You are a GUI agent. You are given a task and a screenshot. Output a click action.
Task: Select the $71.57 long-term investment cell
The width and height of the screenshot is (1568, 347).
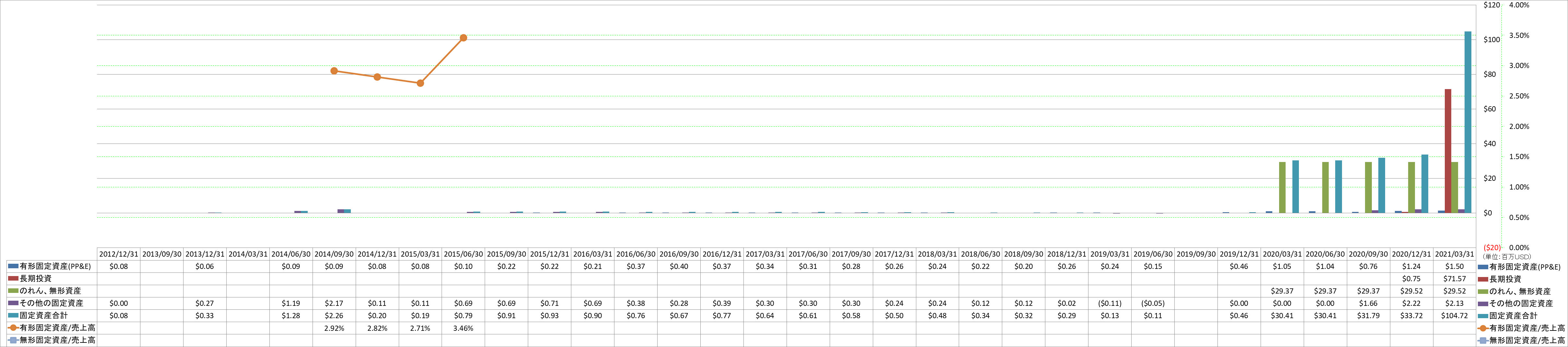(x=1455, y=279)
